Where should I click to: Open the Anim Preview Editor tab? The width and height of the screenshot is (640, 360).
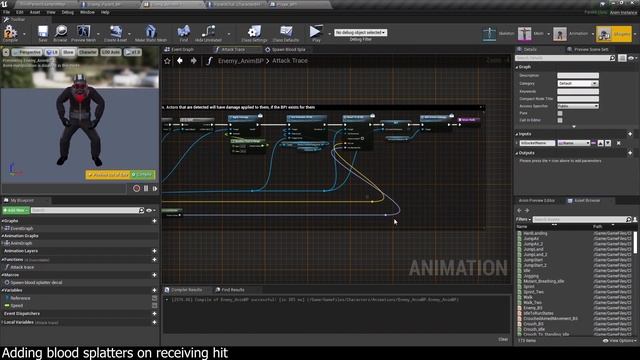pos(536,200)
